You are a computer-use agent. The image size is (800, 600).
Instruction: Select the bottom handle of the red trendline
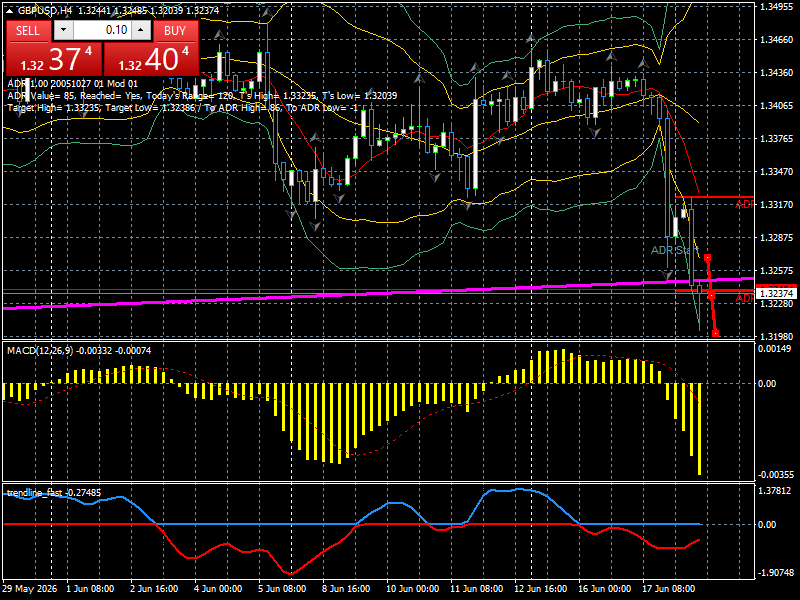[715, 334]
